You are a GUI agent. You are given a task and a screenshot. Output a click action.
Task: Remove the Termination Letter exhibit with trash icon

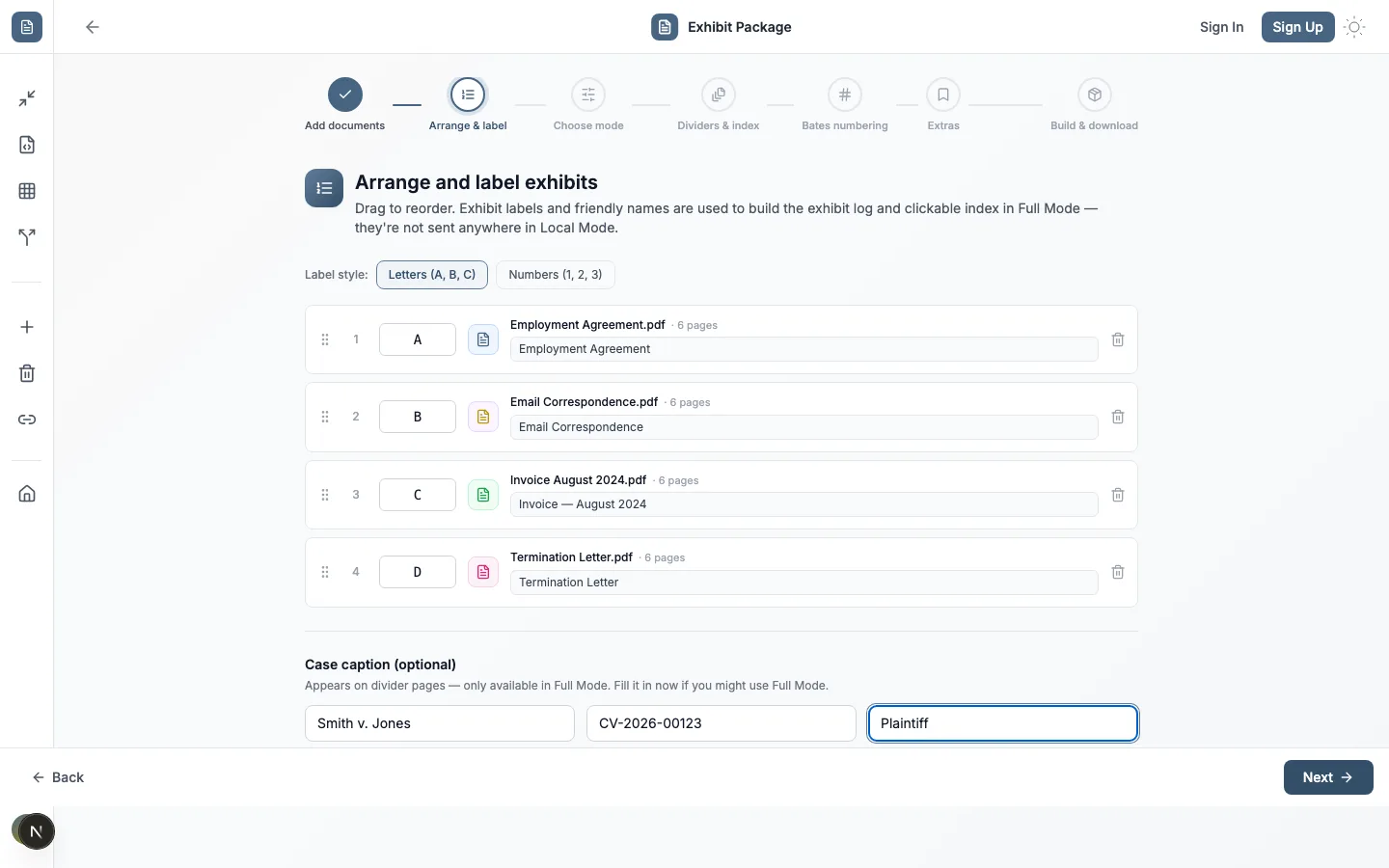[1118, 572]
